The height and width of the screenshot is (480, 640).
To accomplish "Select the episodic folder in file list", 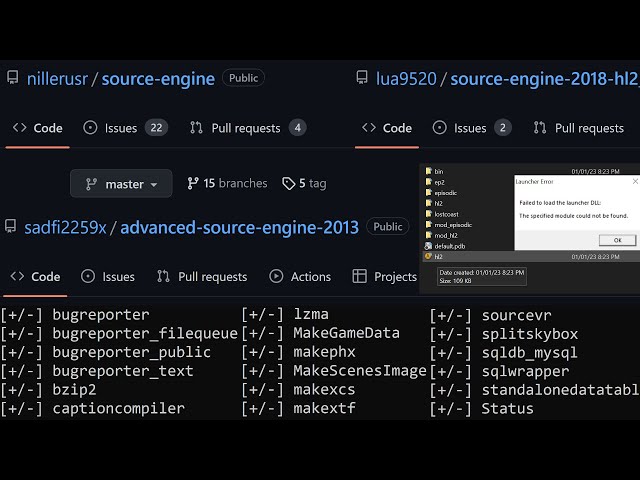I will [x=445, y=193].
